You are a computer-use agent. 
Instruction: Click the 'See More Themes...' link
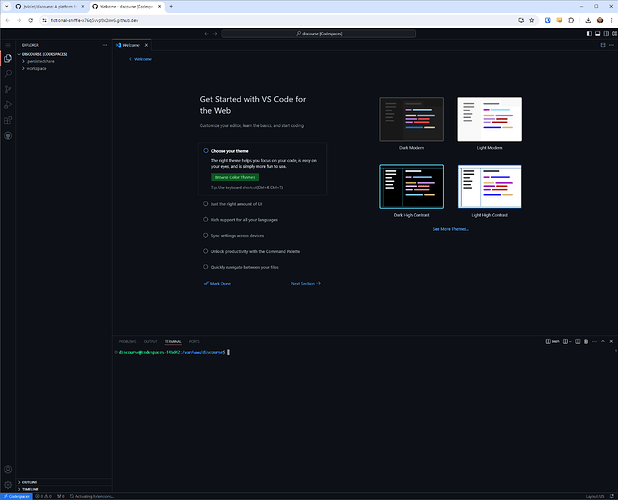tap(450, 229)
